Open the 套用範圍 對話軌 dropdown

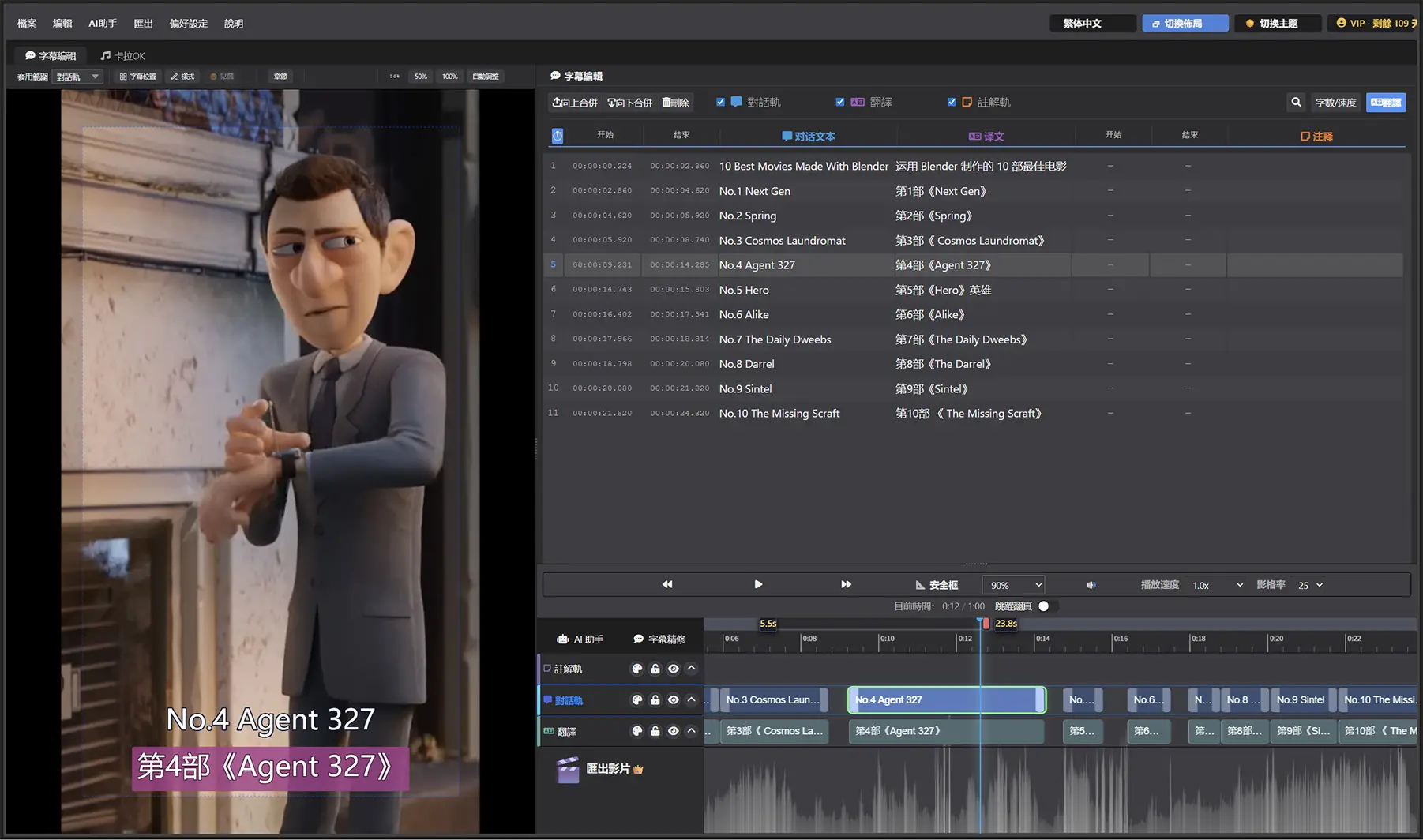tap(77, 77)
